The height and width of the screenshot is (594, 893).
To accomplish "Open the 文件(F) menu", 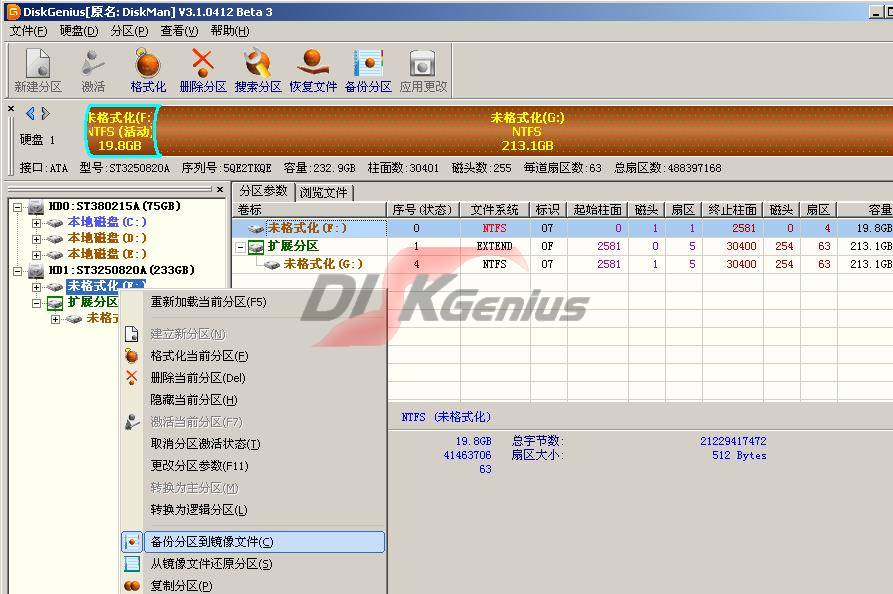I will click(28, 31).
